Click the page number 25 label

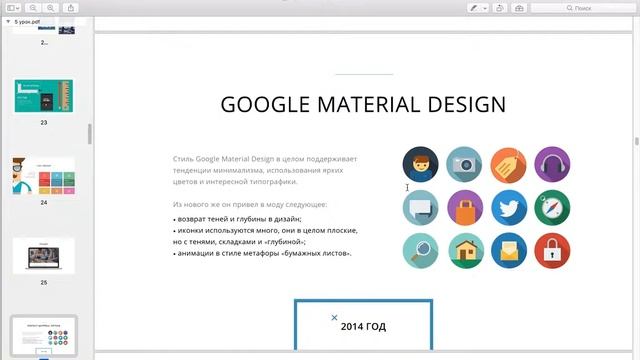pyautogui.click(x=44, y=282)
